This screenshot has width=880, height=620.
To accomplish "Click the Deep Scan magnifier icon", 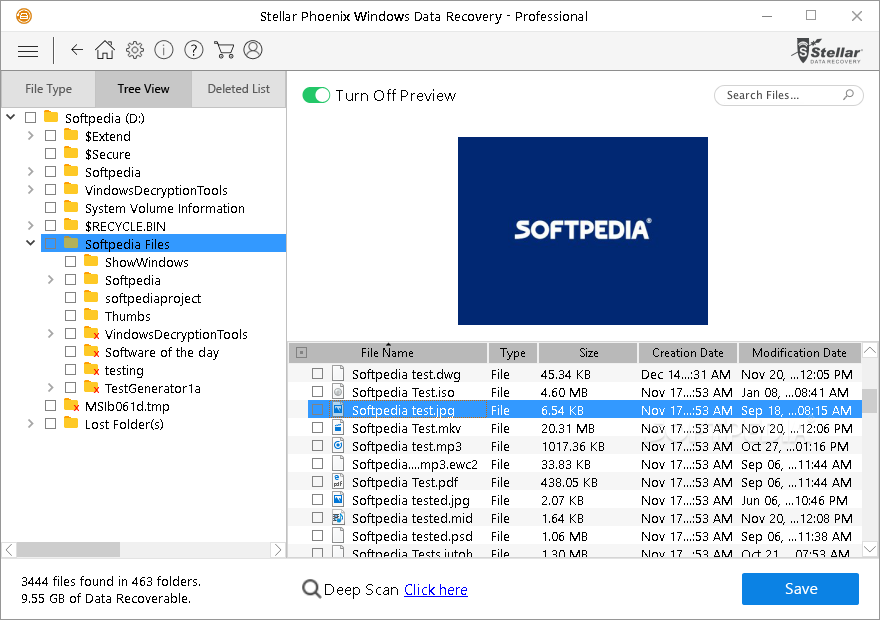I will [x=311, y=589].
